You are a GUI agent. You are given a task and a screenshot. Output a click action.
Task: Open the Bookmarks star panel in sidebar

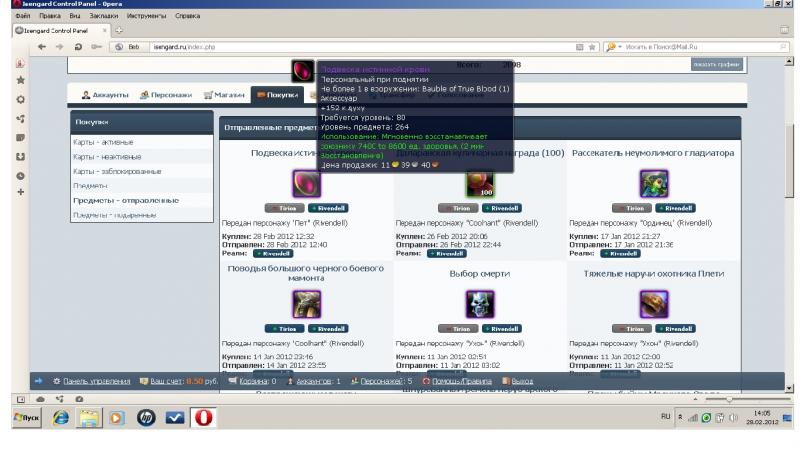(x=20, y=80)
